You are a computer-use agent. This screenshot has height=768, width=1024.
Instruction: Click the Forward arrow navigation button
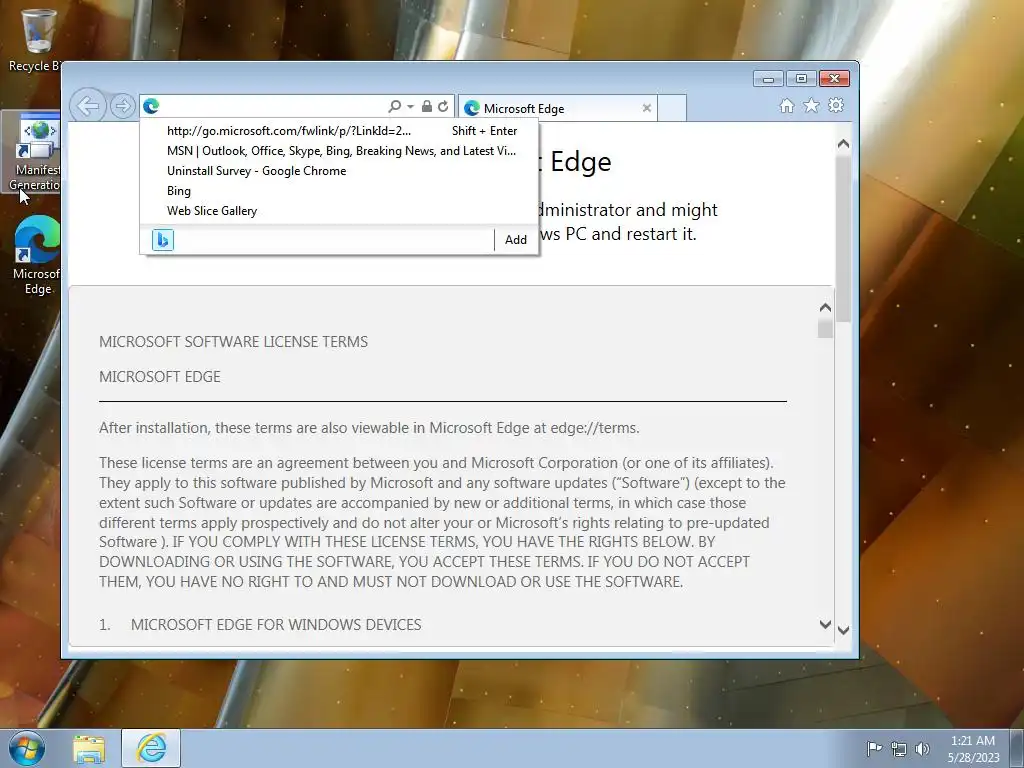click(122, 106)
